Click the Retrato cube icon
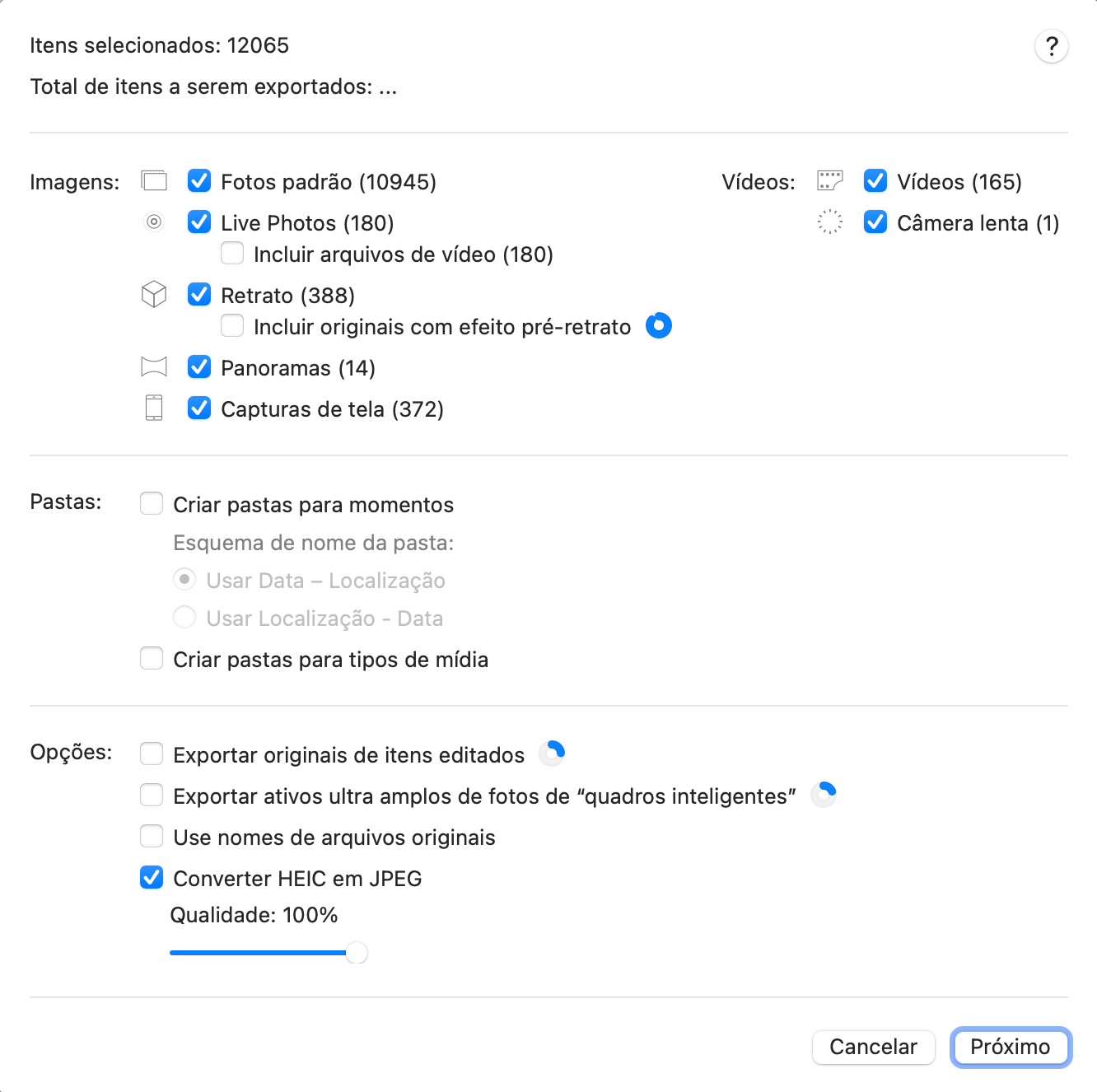The image size is (1097, 1092). point(154,294)
